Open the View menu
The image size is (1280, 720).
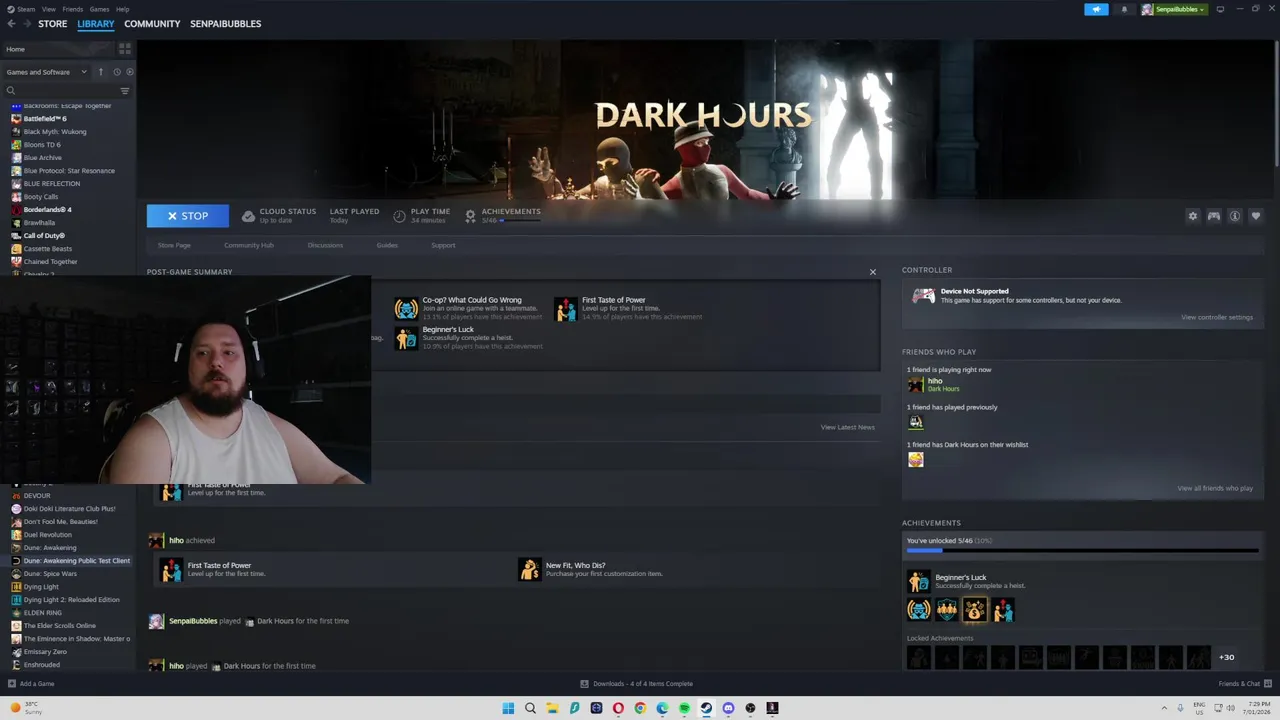[x=49, y=9]
